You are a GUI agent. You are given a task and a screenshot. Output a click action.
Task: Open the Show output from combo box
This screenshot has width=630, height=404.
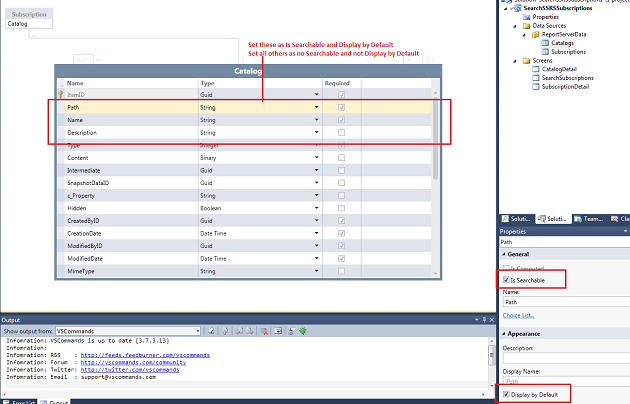(x=128, y=331)
